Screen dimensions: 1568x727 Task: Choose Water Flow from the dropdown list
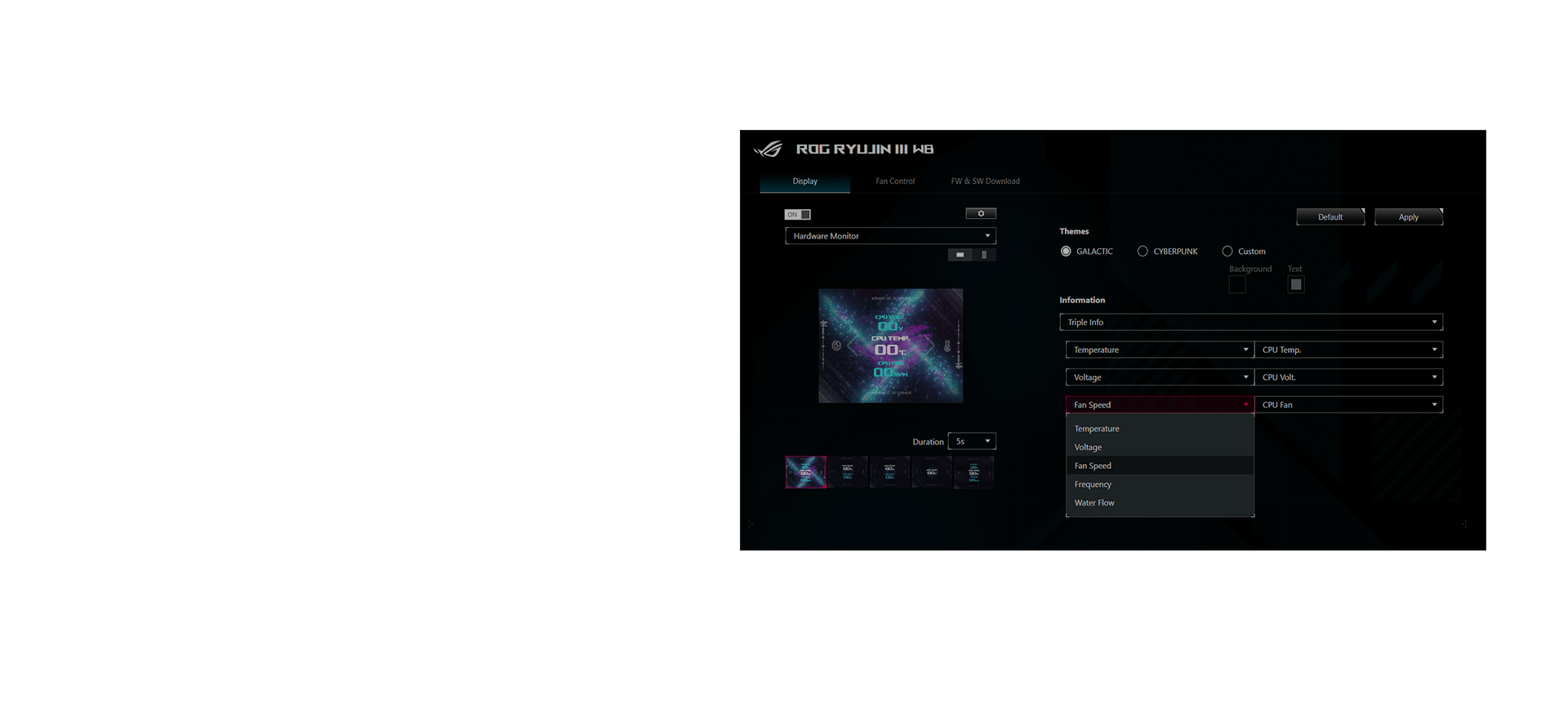click(1160, 503)
